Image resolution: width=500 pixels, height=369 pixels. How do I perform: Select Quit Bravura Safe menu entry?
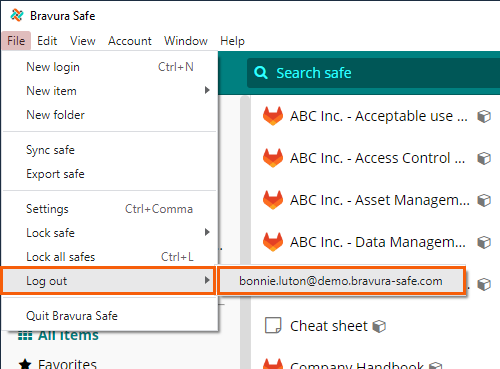pyautogui.click(x=110, y=316)
